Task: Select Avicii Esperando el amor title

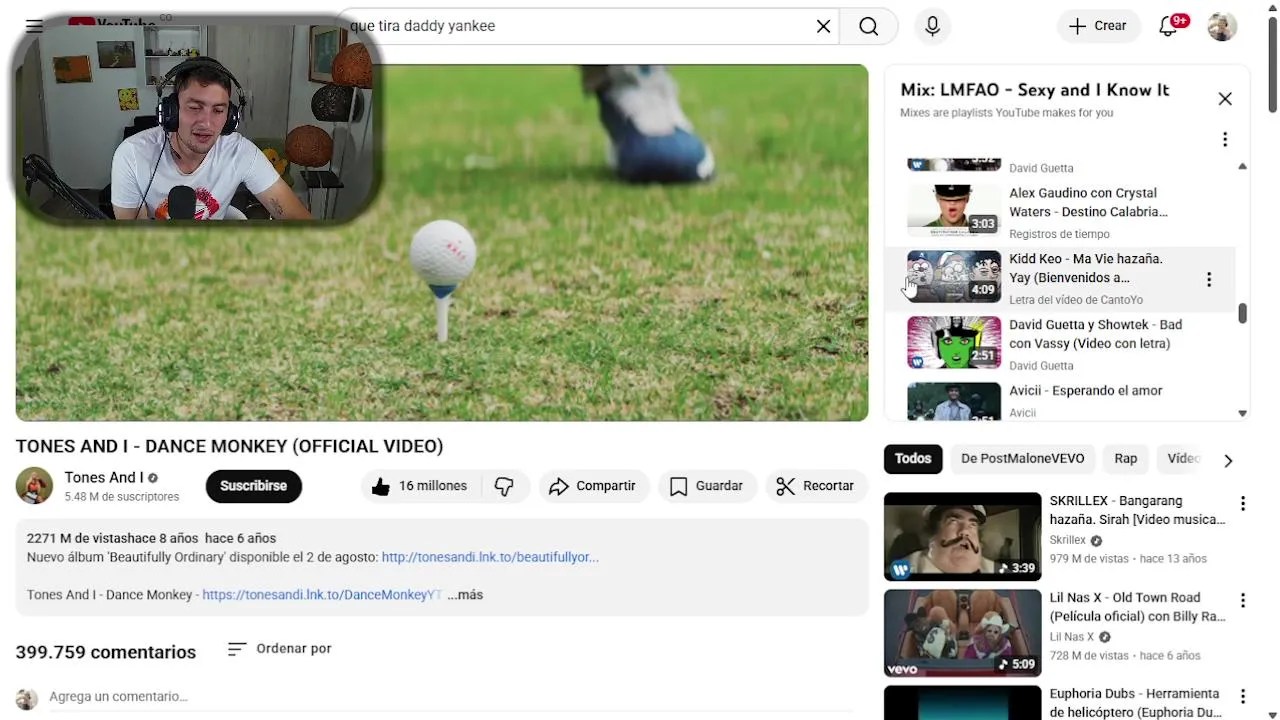Action: coord(1085,391)
